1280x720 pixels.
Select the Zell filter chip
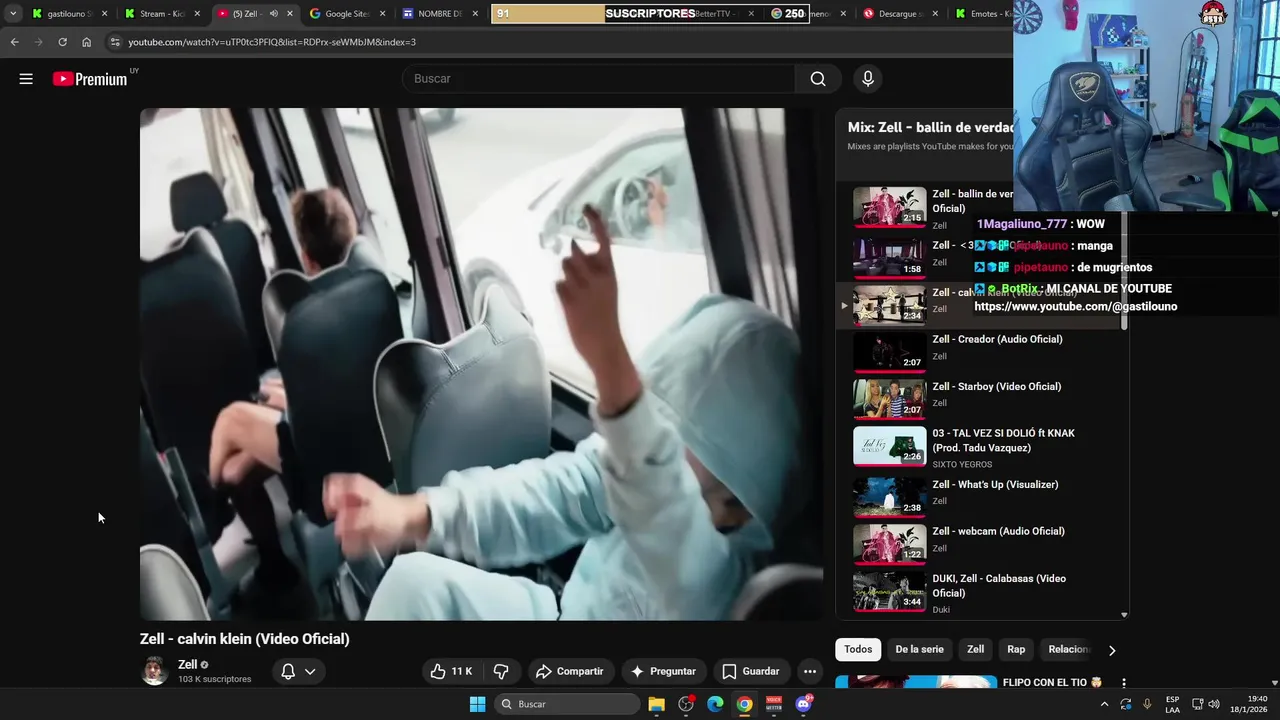tap(975, 650)
